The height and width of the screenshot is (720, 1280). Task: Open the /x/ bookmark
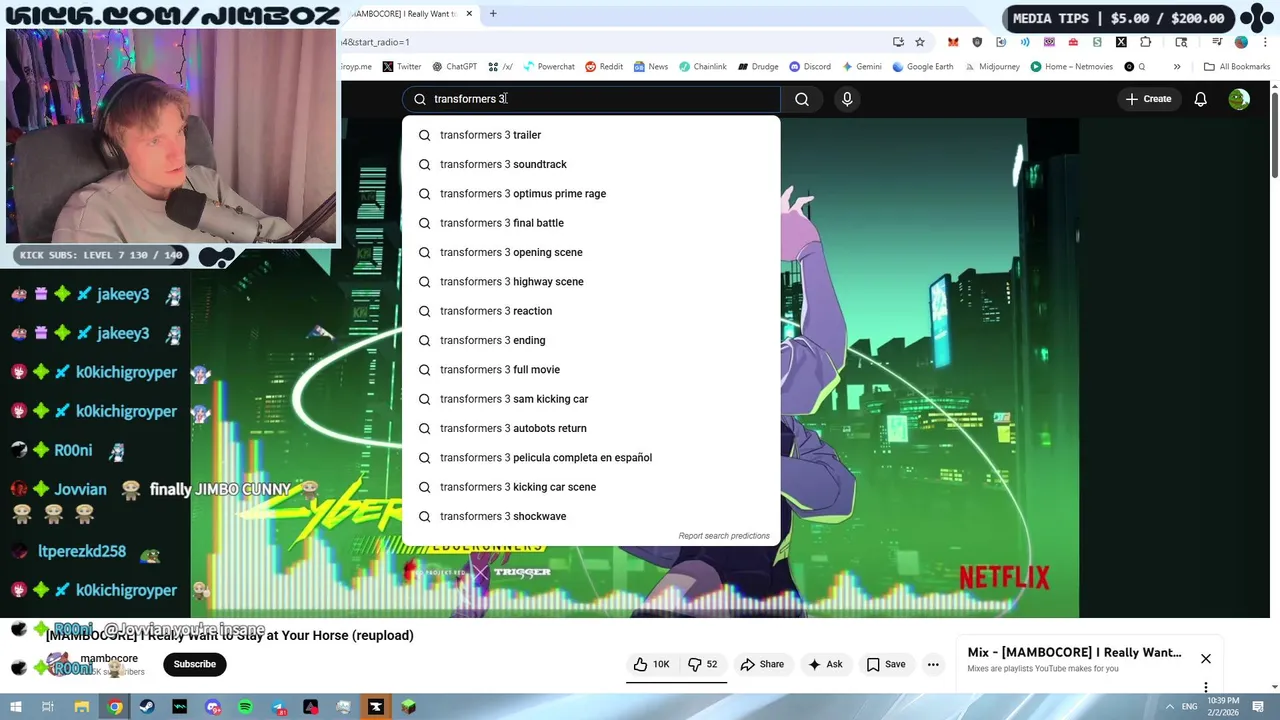click(x=500, y=67)
